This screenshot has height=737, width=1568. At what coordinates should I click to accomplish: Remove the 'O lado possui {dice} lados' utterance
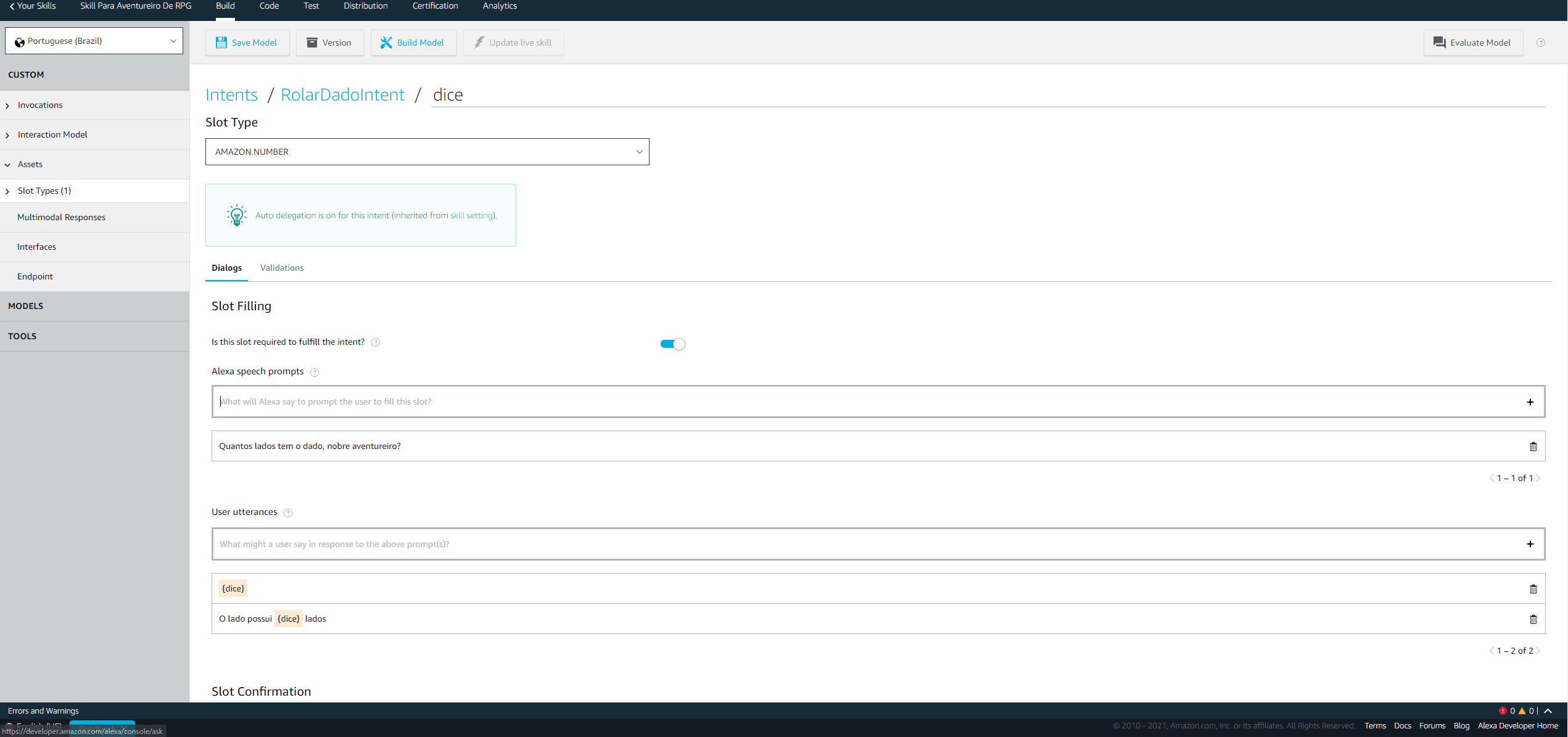[x=1533, y=619]
